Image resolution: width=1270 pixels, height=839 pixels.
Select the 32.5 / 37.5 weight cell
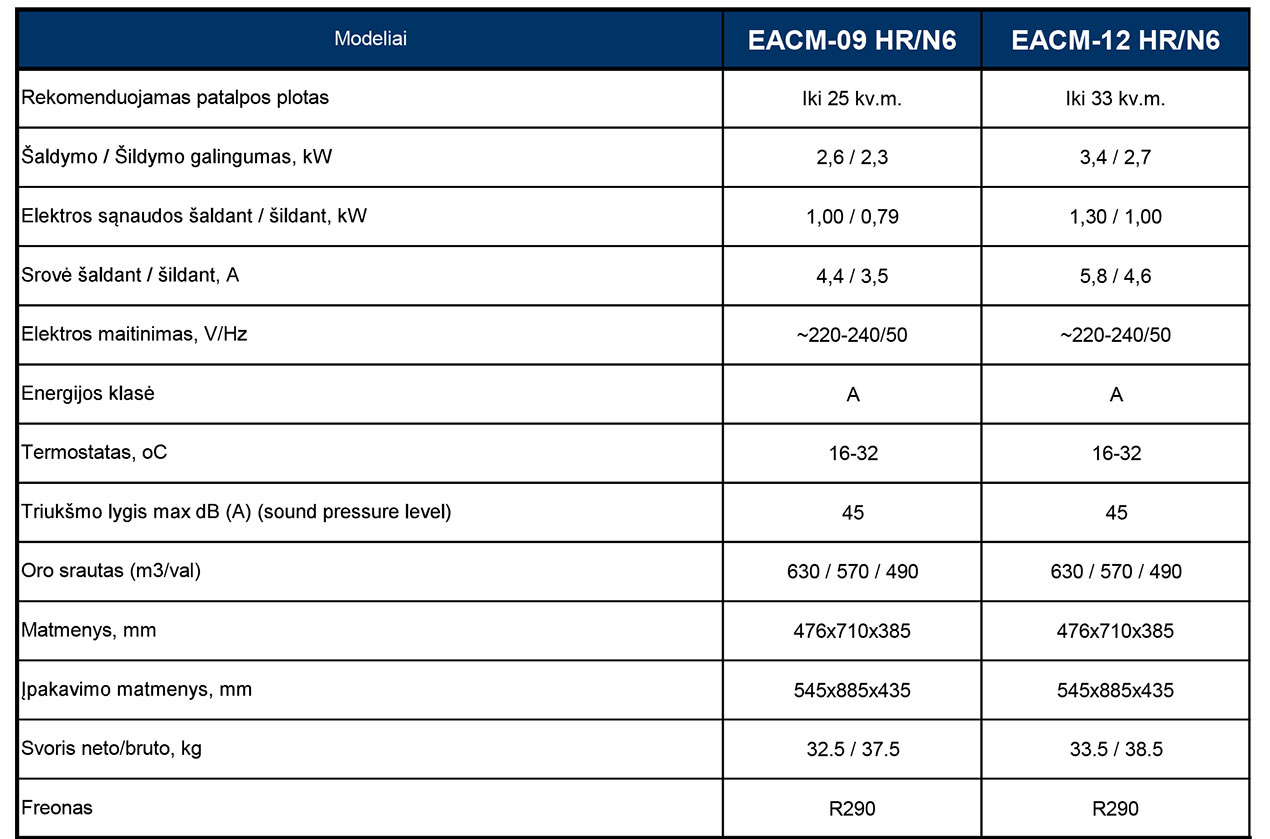(x=852, y=749)
